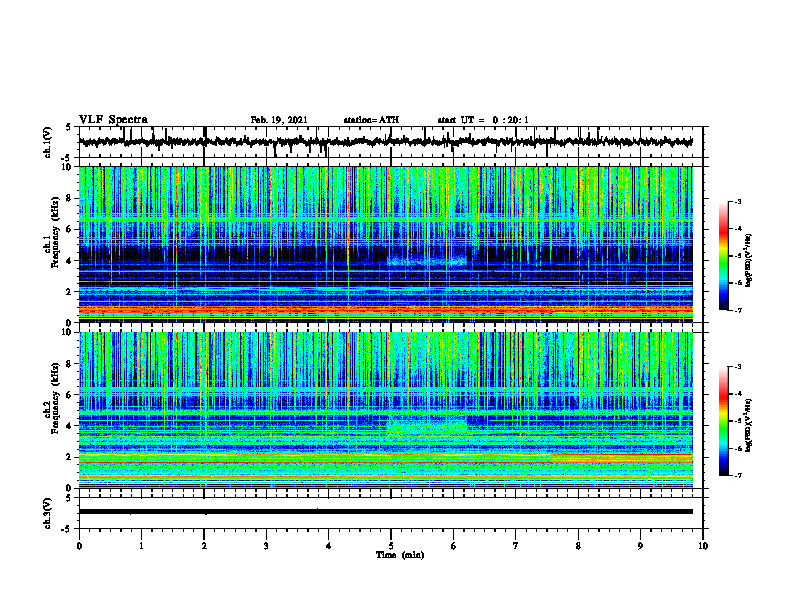
Task: Select the date text "Feb. 19, 2021"
Action: click(x=279, y=120)
